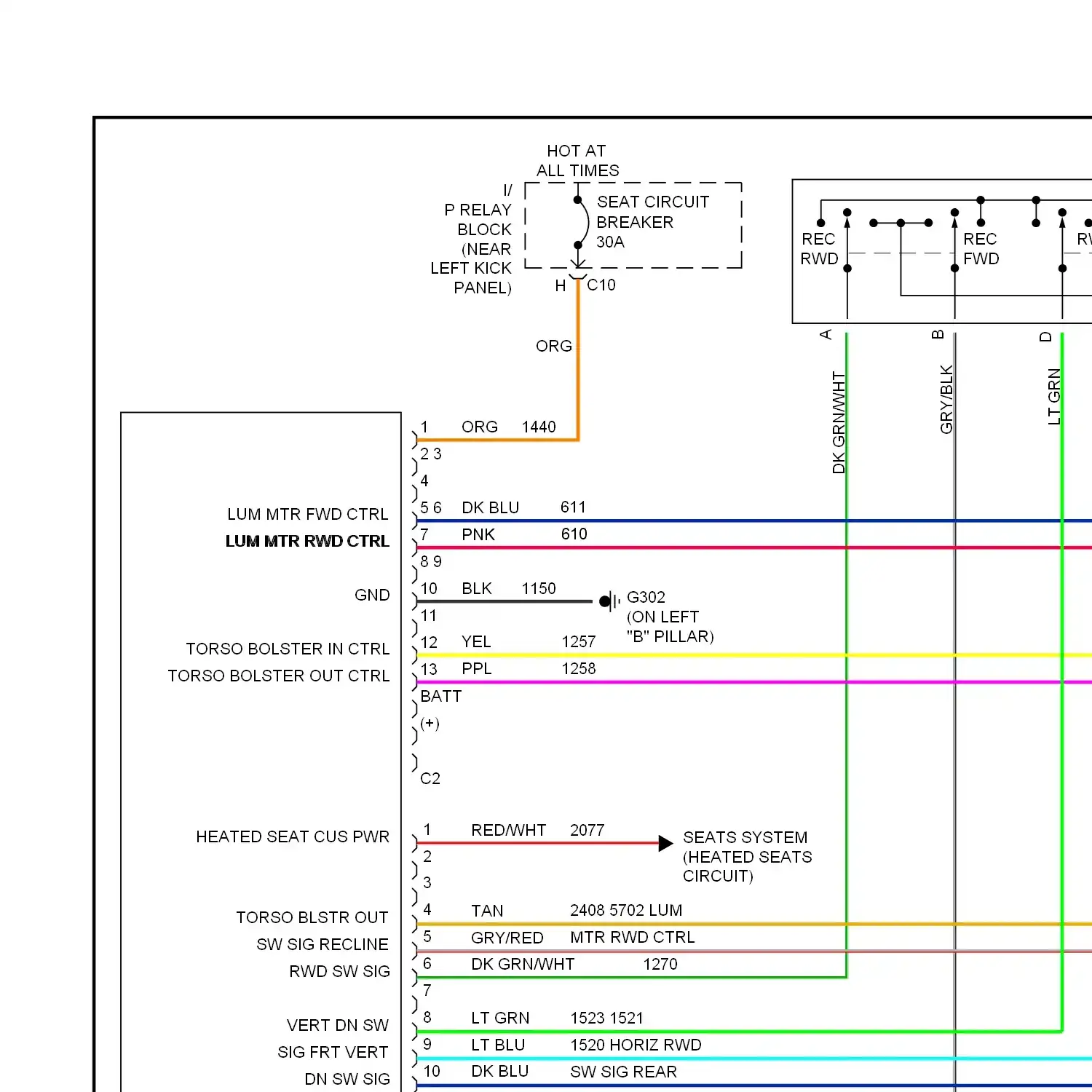Click the YEL wire color label
The image size is (1092, 1092).
click(x=476, y=642)
